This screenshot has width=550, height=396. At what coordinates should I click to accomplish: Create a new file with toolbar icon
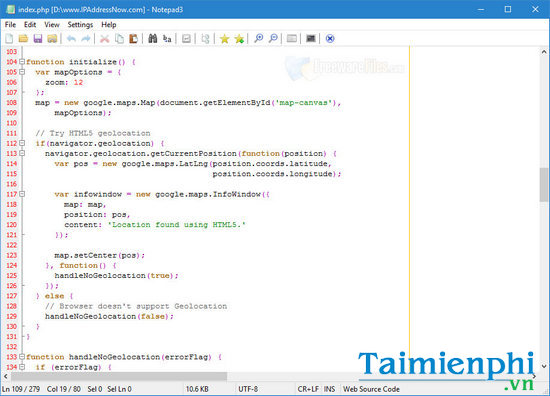click(9, 39)
